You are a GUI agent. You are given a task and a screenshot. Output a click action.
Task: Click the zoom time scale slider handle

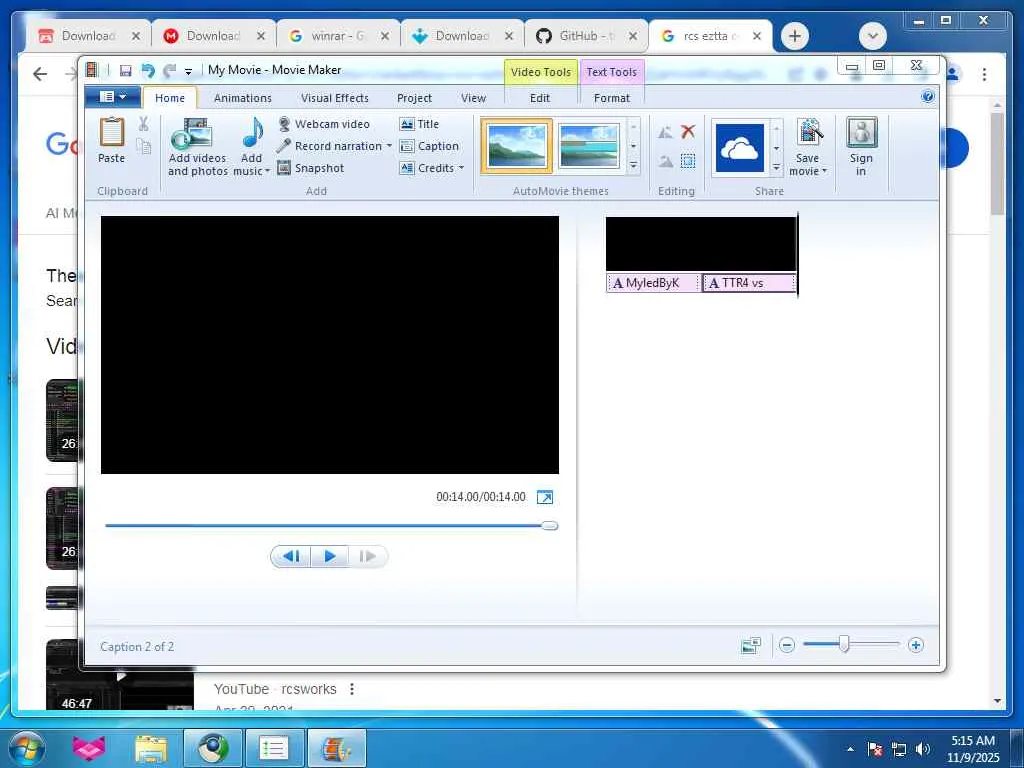844,645
